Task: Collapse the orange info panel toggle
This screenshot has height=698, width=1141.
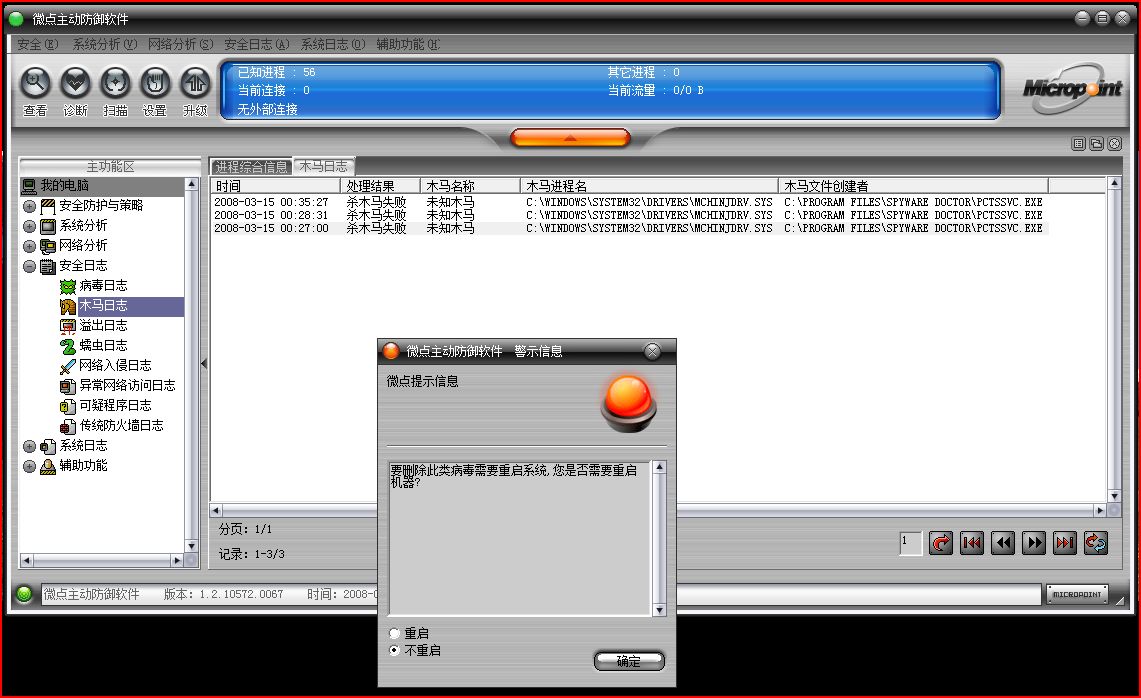Action: [570, 137]
